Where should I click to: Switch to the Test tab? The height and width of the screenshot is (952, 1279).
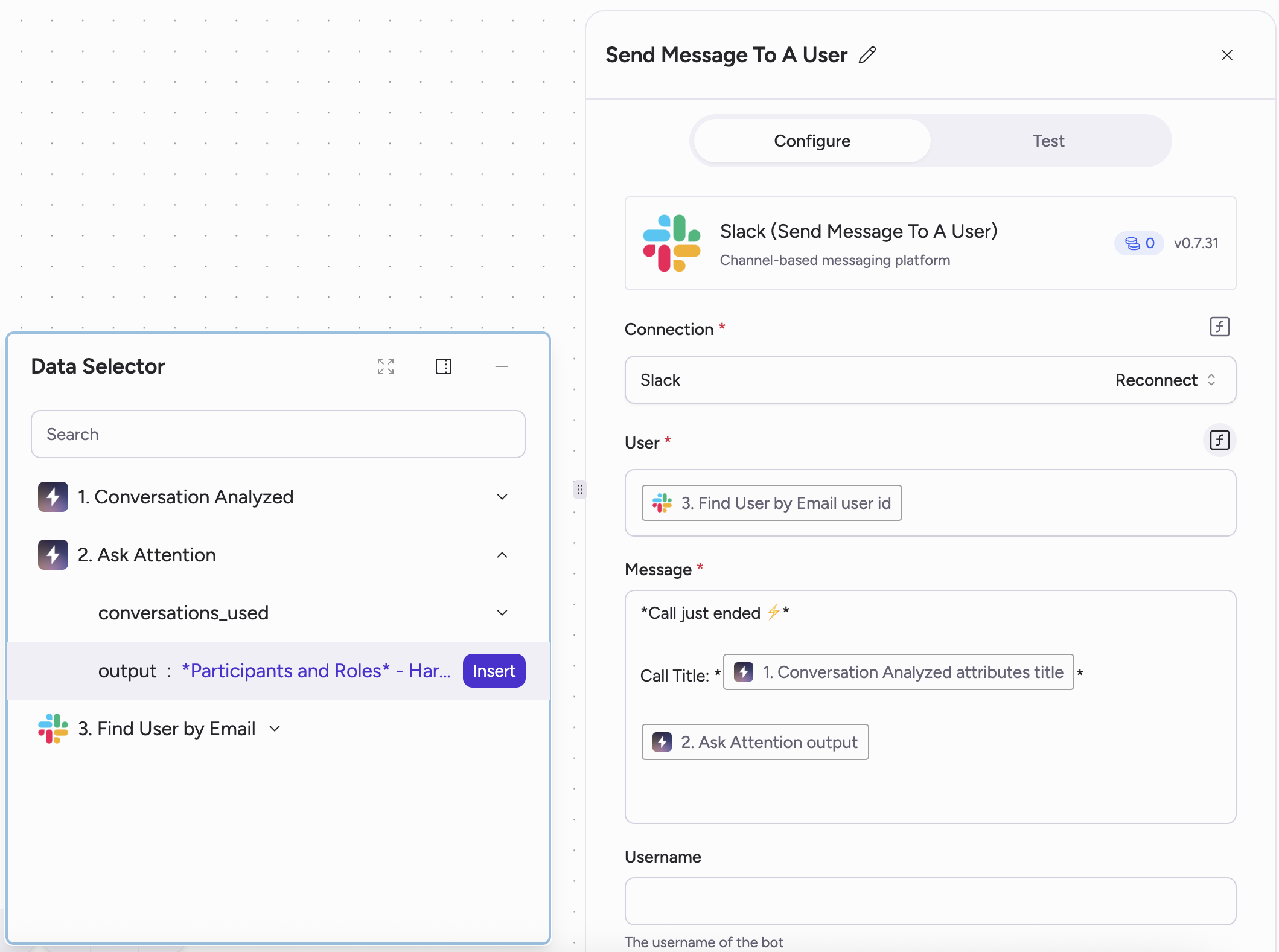[1048, 141]
